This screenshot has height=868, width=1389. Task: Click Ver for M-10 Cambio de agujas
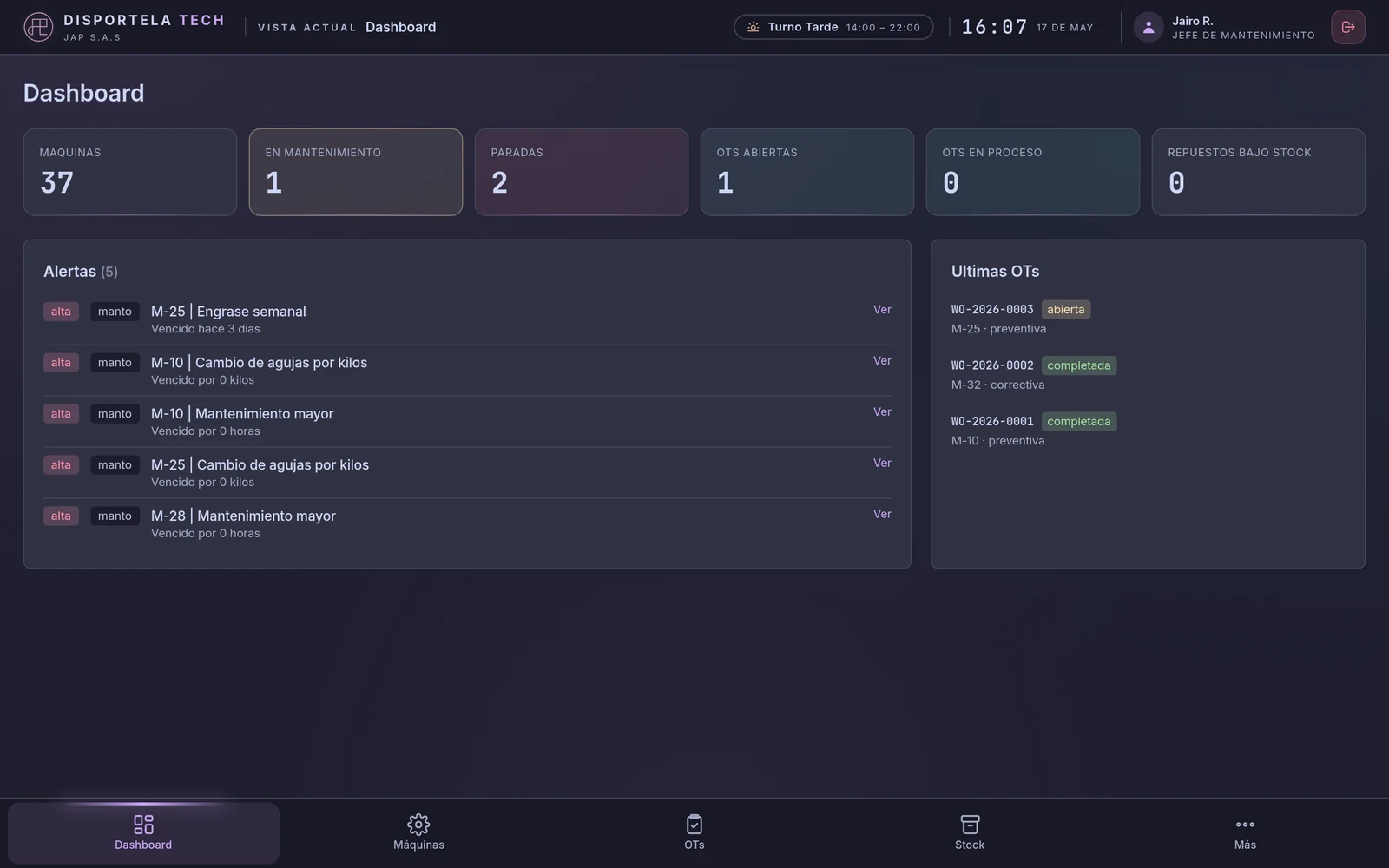coord(882,360)
